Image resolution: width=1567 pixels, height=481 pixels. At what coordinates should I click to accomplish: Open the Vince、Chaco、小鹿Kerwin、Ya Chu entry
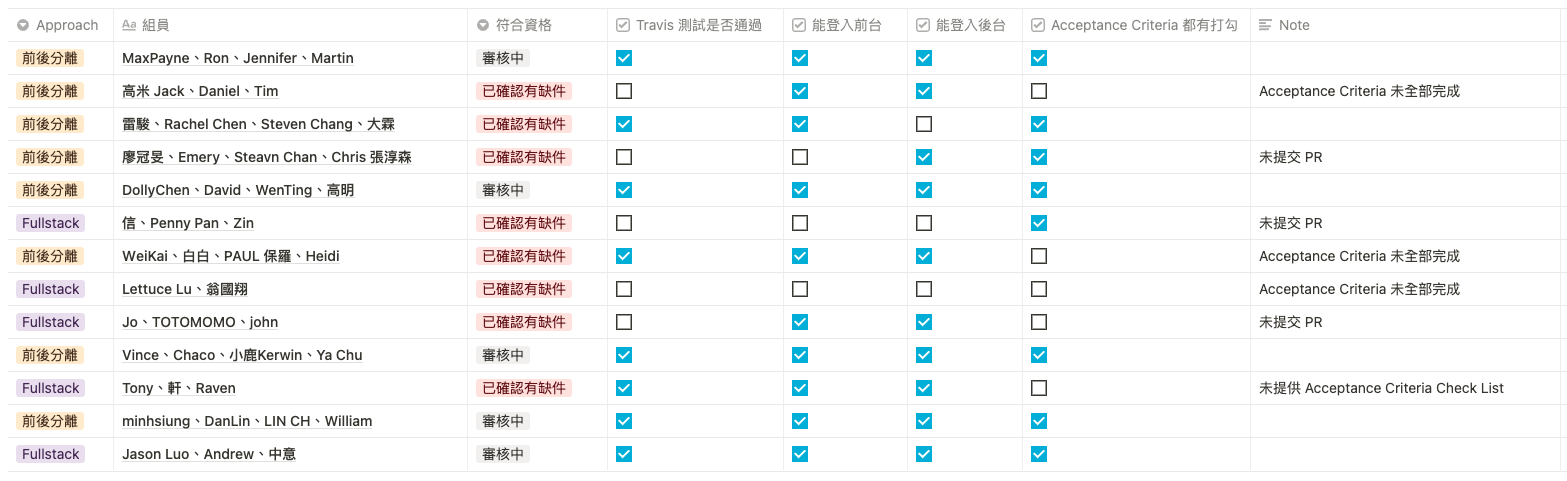(242, 355)
